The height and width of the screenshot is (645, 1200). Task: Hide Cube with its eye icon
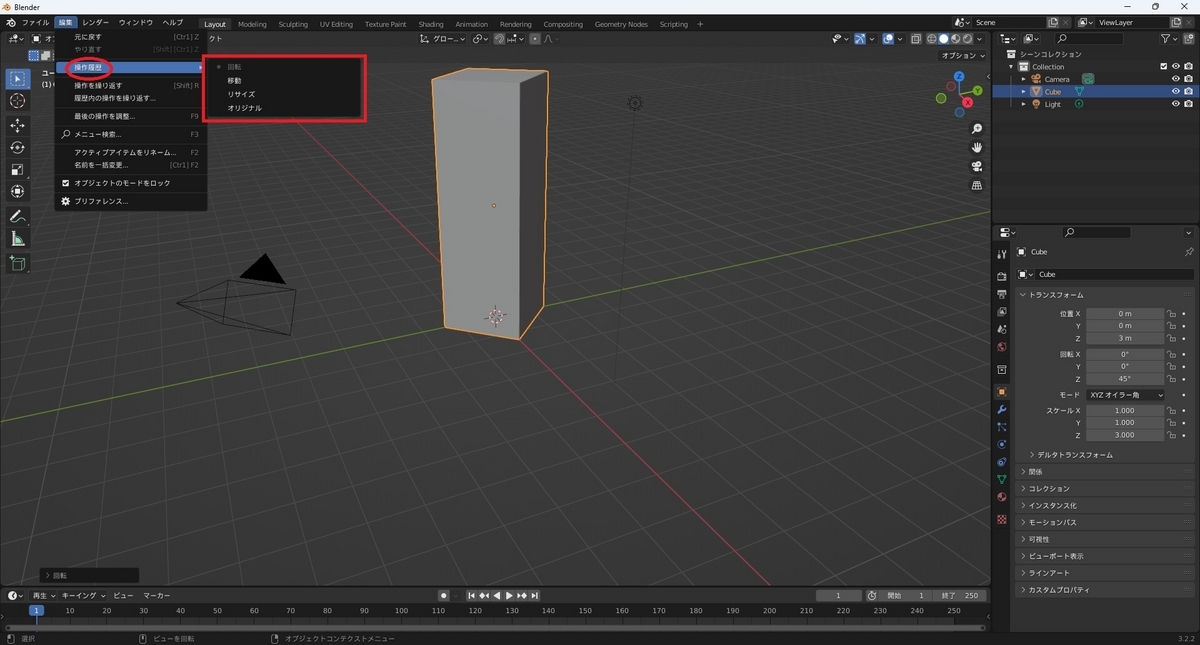click(x=1176, y=91)
